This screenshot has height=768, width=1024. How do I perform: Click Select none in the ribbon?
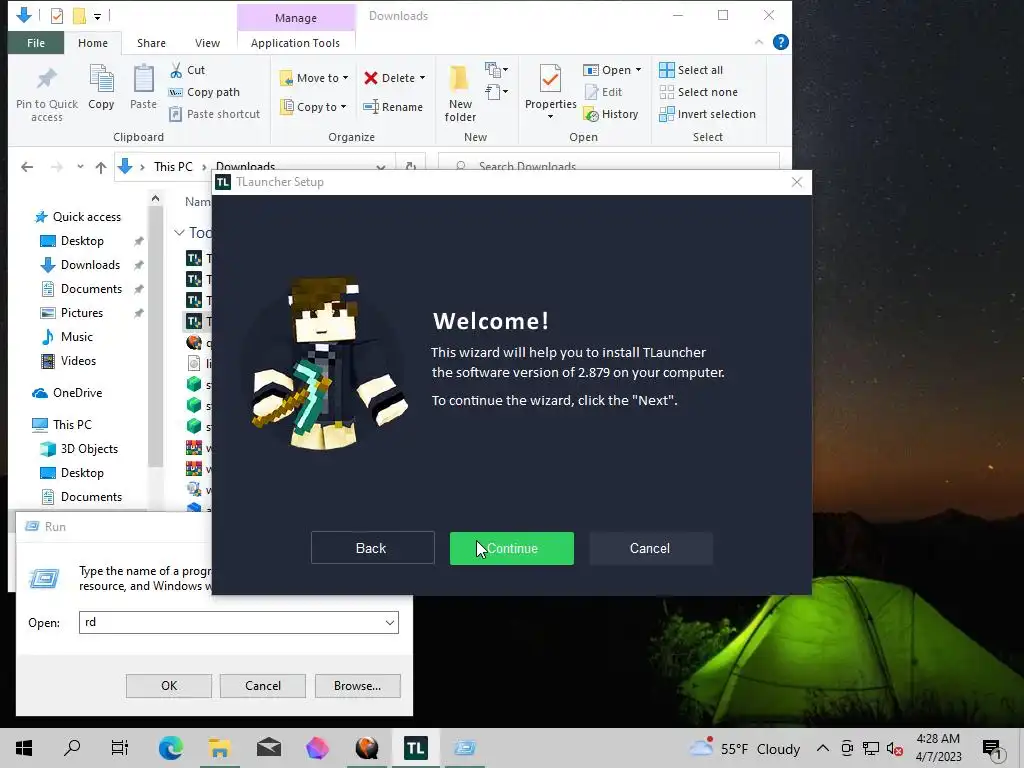[x=698, y=92]
